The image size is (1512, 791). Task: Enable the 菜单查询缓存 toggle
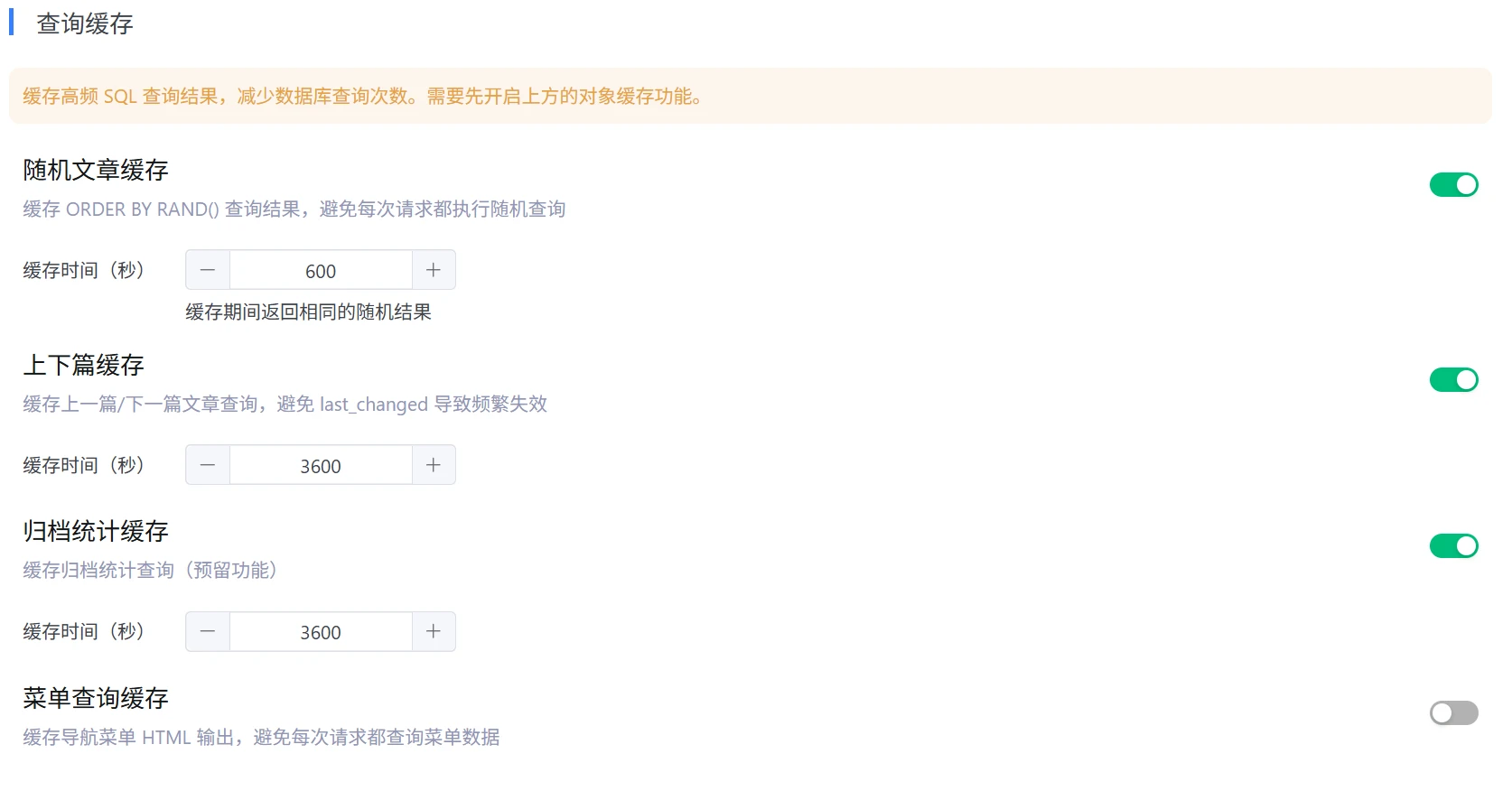point(1453,713)
